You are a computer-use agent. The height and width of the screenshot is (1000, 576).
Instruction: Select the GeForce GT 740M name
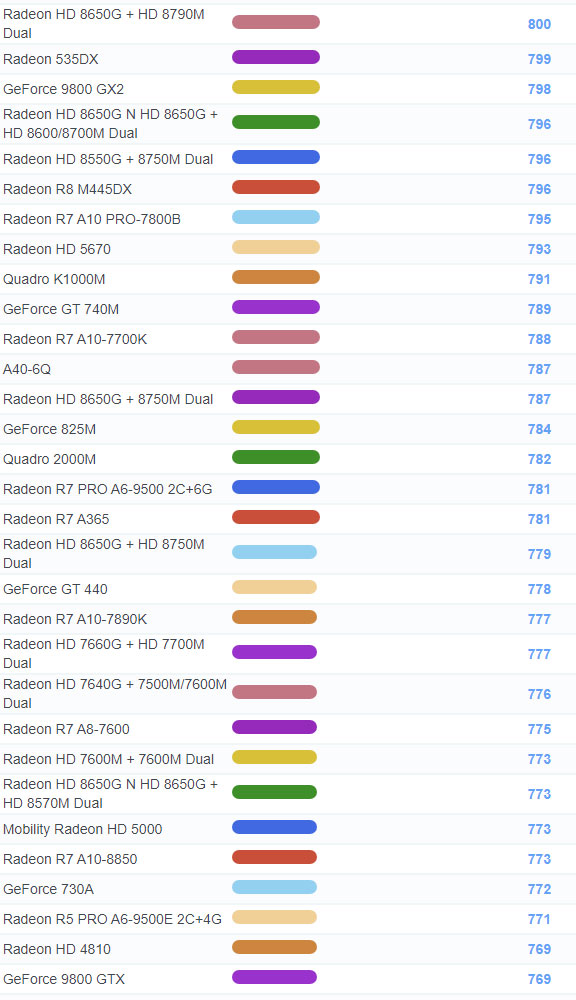point(61,309)
